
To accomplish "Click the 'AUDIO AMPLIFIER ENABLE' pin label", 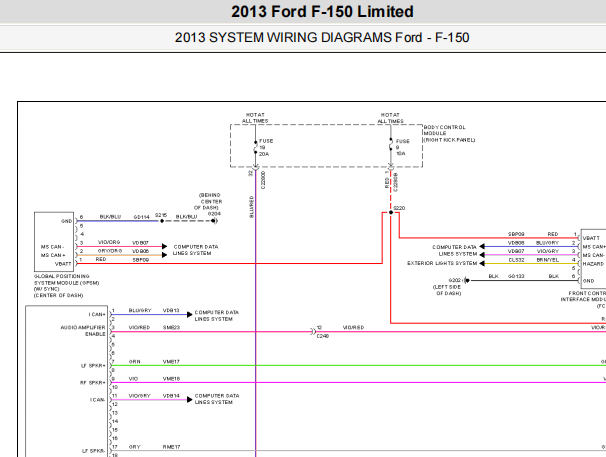I will pyautogui.click(x=83, y=331).
